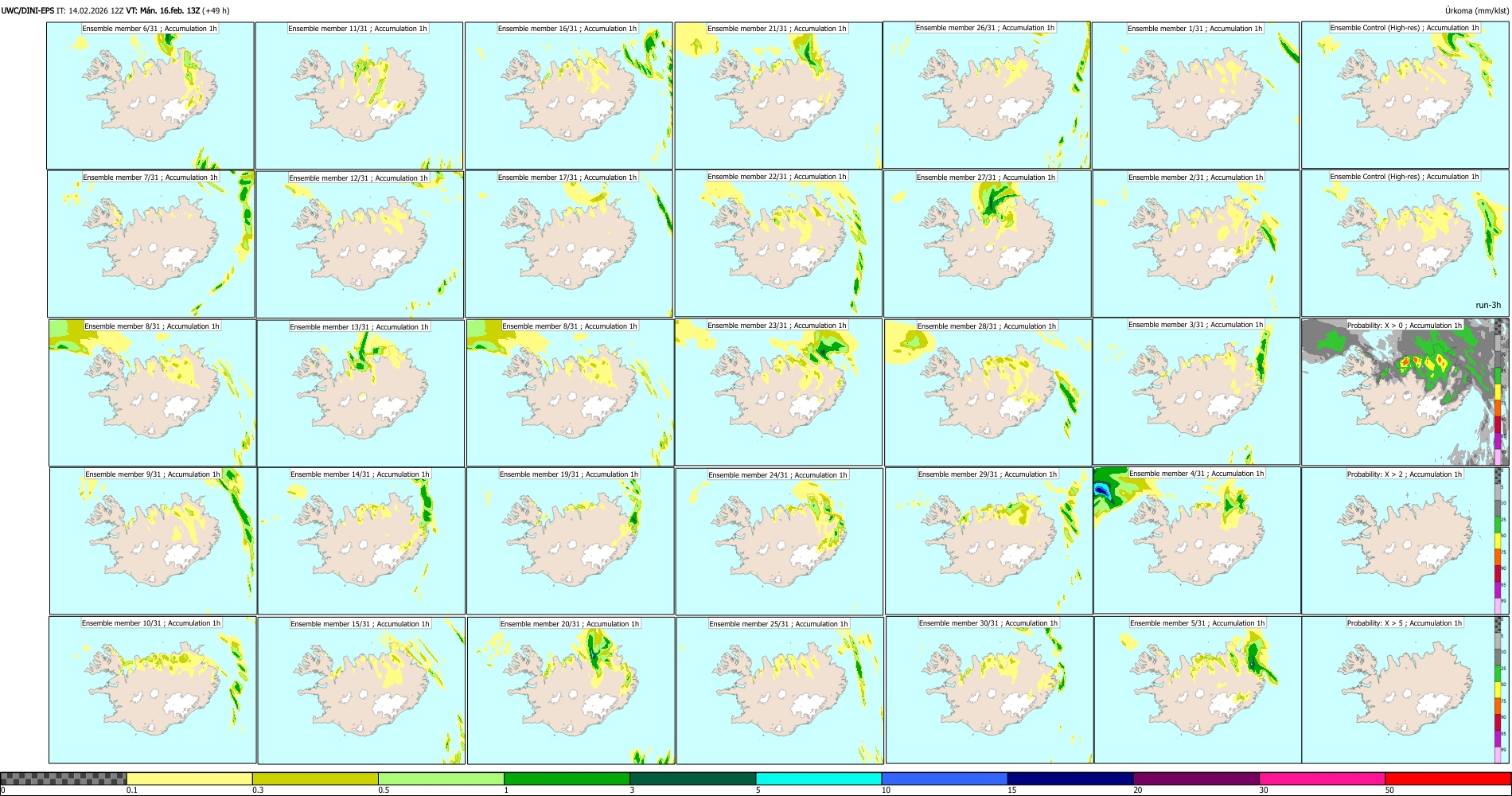Open the Ensemble member 13/31 map
The height and width of the screenshot is (796, 1512).
(x=360, y=392)
